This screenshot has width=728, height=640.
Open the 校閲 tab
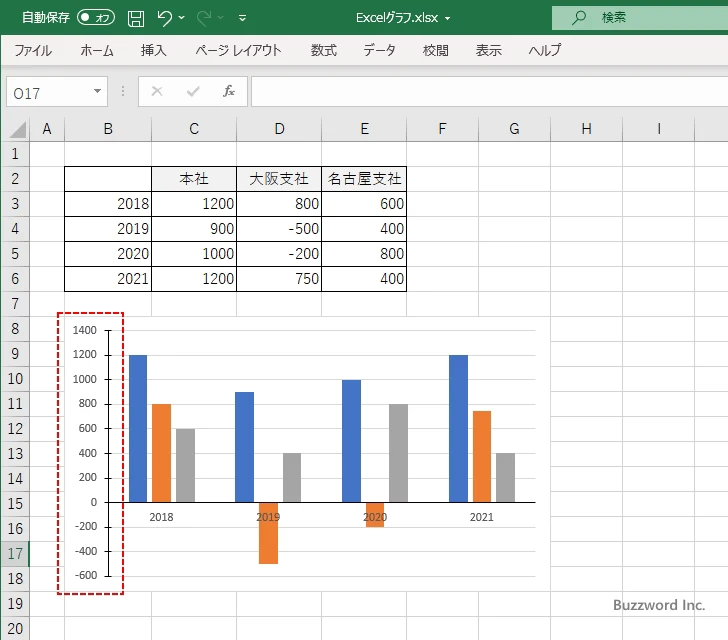pos(436,50)
